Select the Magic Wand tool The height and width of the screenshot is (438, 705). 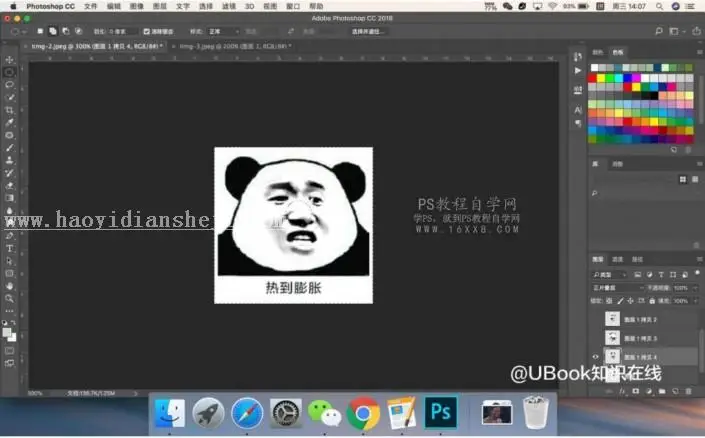click(9, 97)
